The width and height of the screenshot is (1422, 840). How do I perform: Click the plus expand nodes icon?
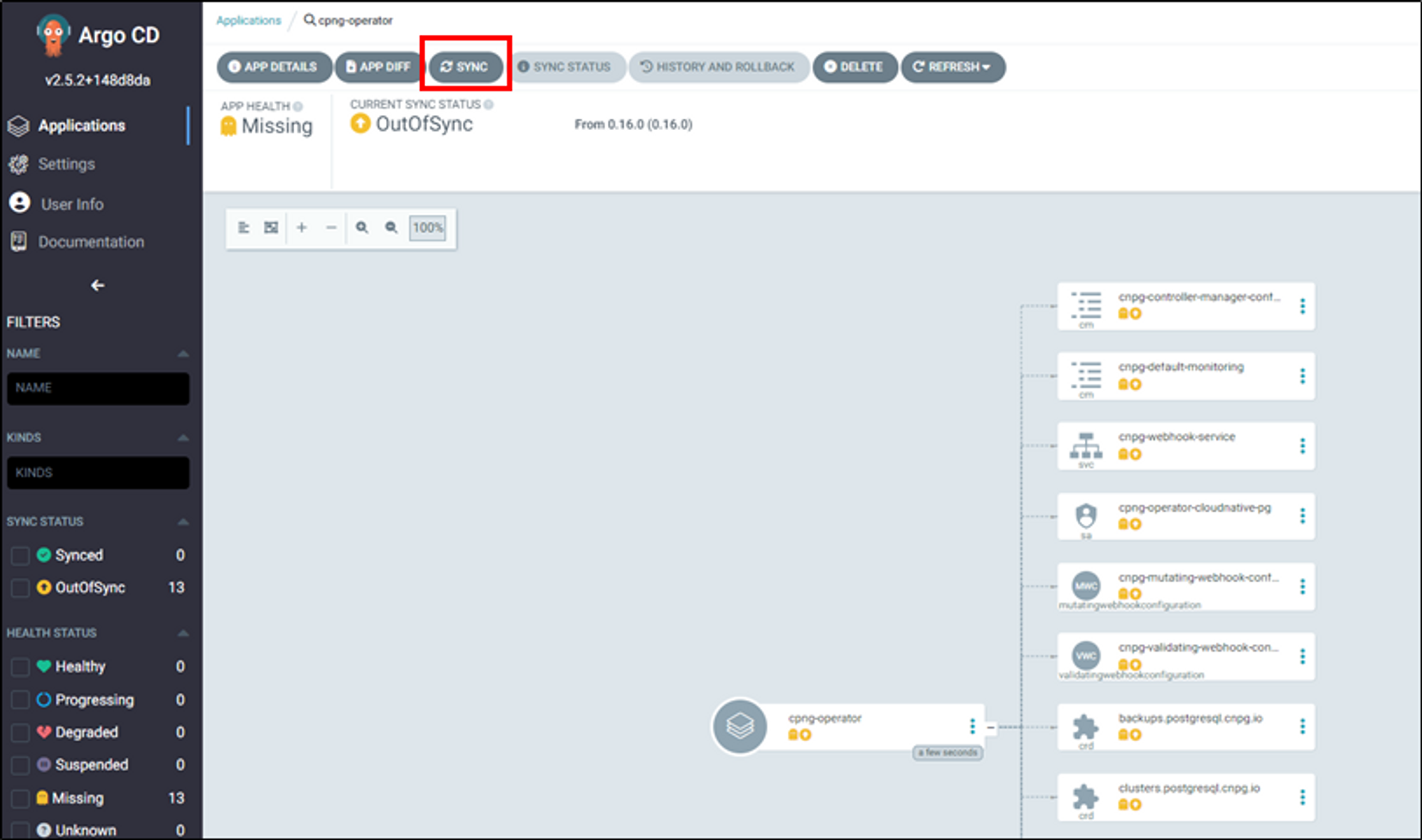(301, 227)
